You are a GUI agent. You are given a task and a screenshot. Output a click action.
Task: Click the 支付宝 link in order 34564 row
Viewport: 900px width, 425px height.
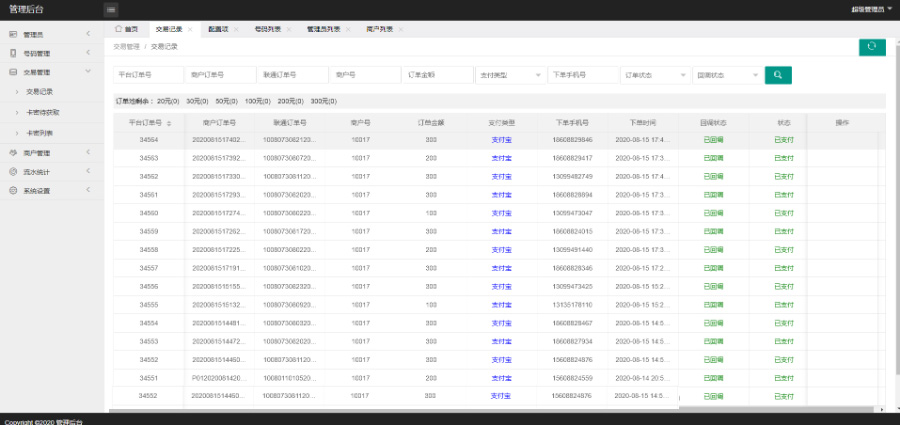(501, 140)
